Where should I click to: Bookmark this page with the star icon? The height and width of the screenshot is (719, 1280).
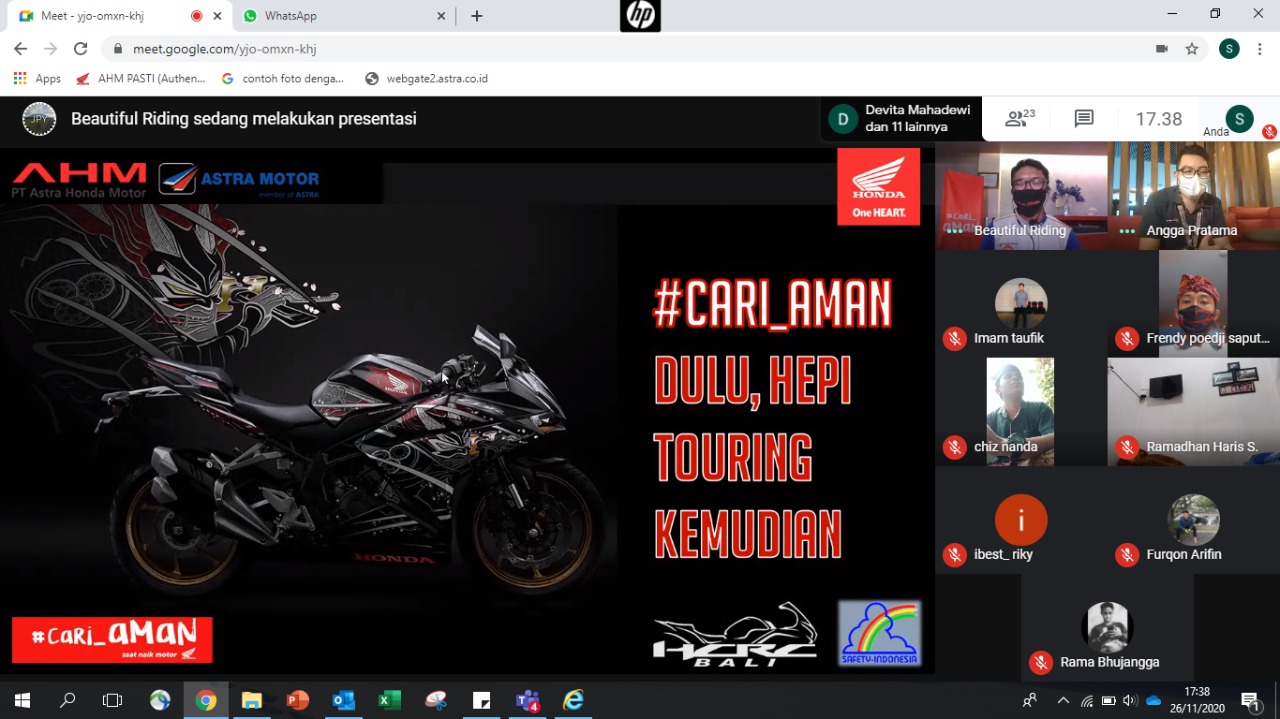pos(1192,48)
